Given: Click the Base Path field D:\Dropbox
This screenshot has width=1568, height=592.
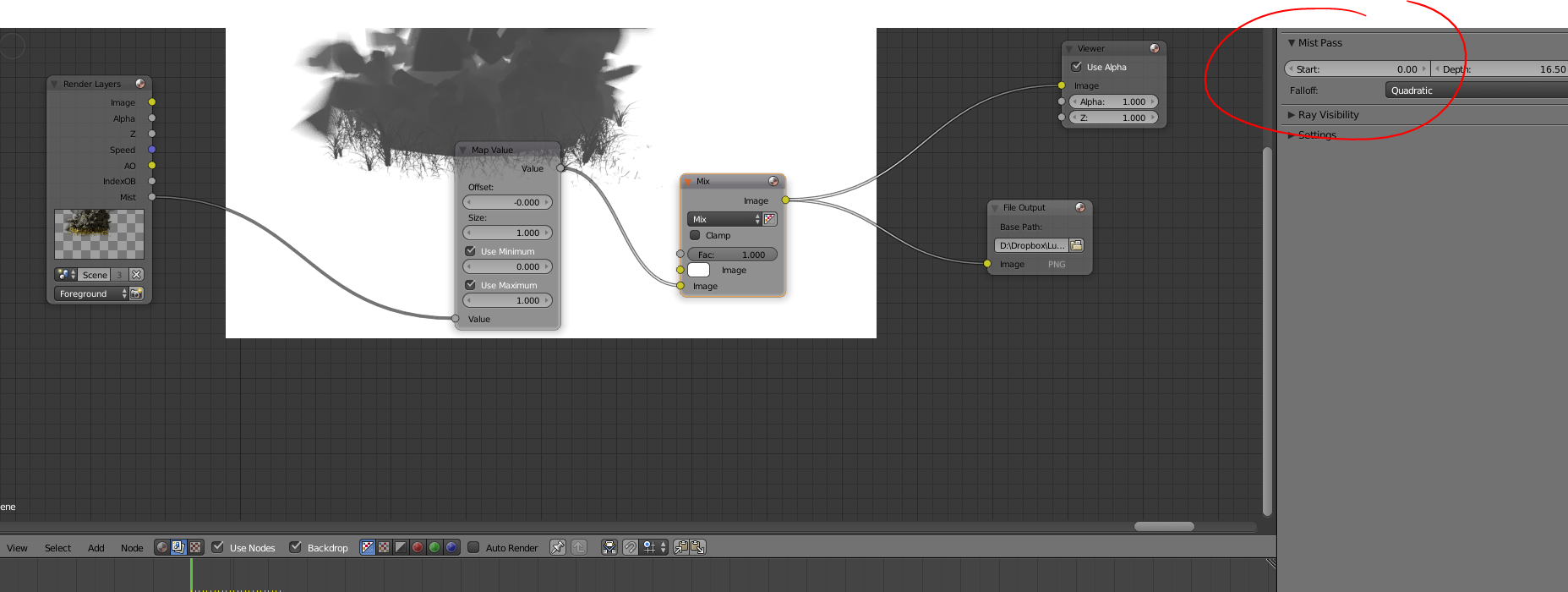Looking at the screenshot, I should pos(1031,245).
